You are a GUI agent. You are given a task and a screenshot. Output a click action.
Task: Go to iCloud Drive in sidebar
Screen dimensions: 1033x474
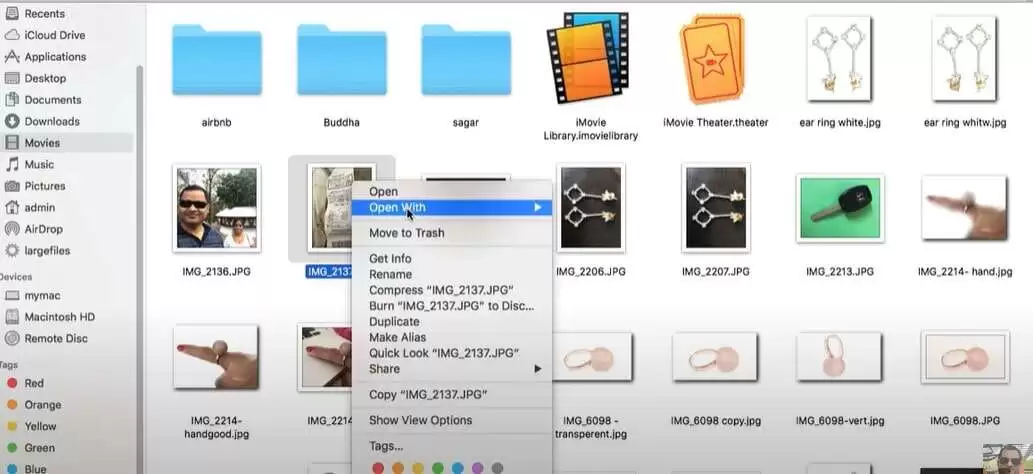coord(54,35)
